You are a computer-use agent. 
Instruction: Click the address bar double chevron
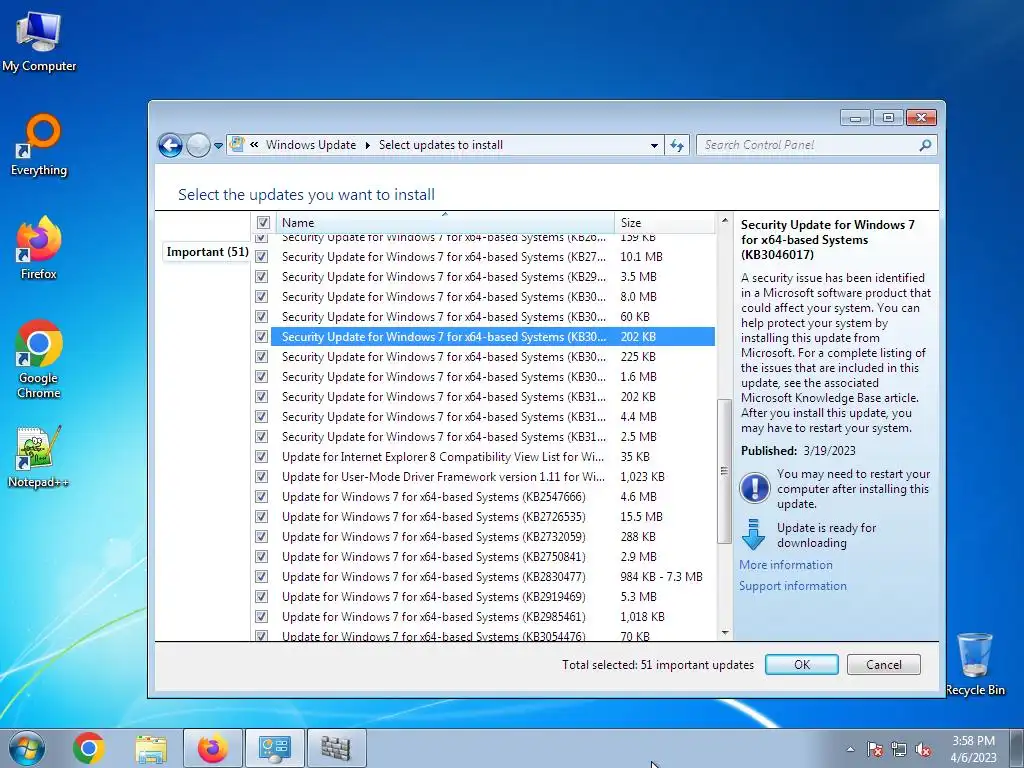(254, 145)
